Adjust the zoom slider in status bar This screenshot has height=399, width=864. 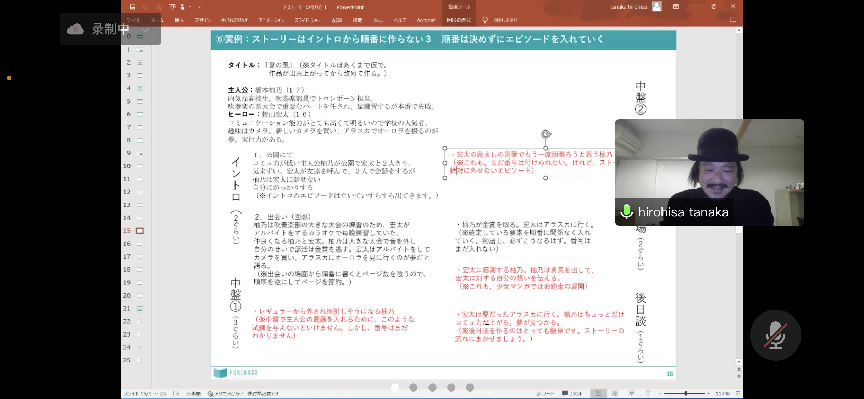click(686, 393)
